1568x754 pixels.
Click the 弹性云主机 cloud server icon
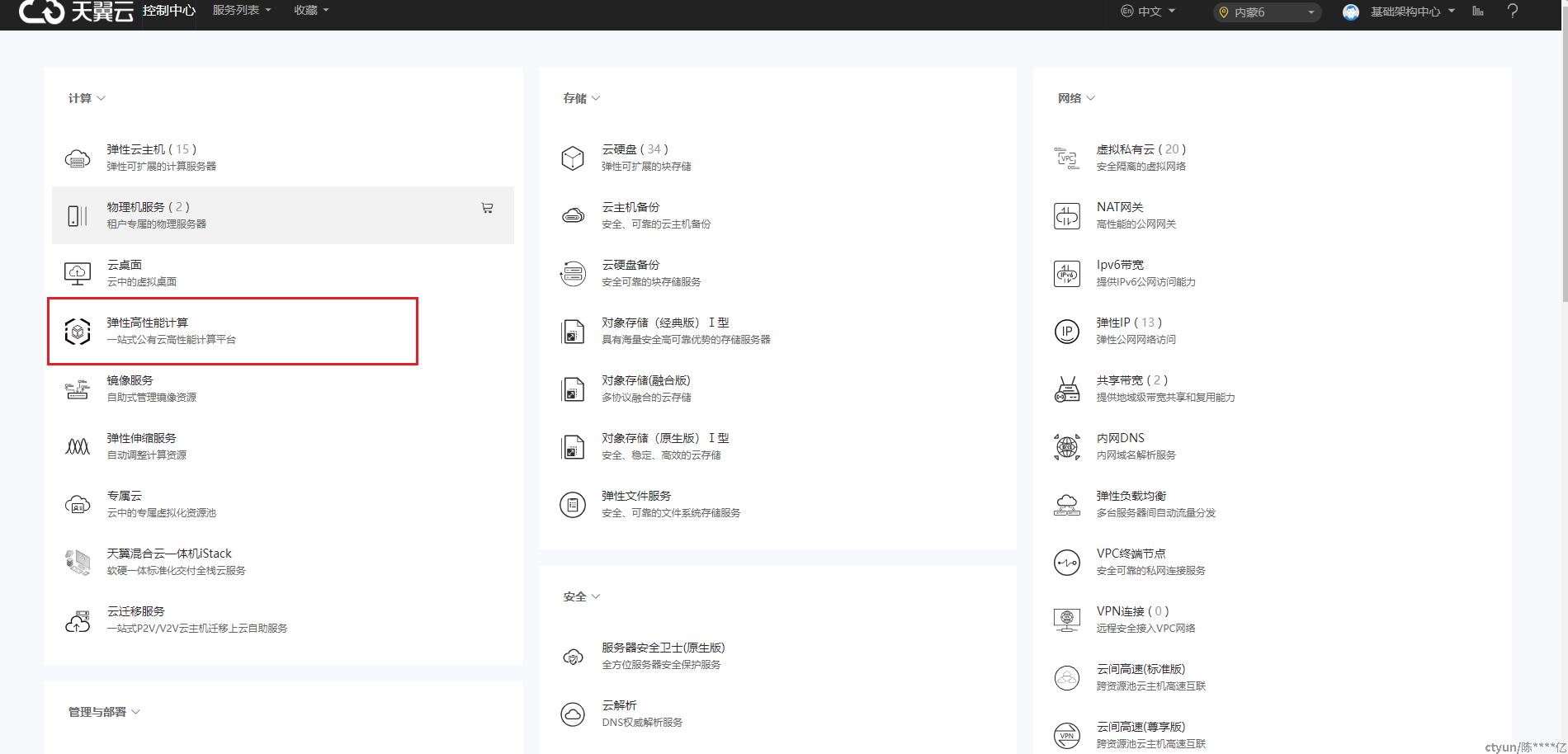pyautogui.click(x=78, y=158)
